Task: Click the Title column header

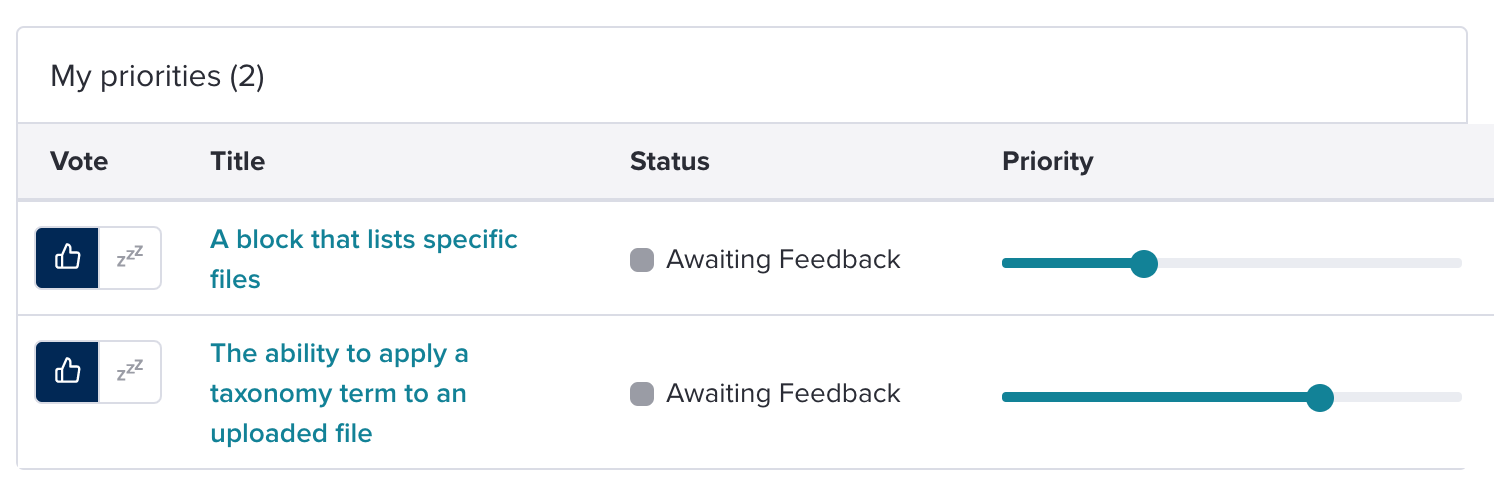Action: (238, 161)
